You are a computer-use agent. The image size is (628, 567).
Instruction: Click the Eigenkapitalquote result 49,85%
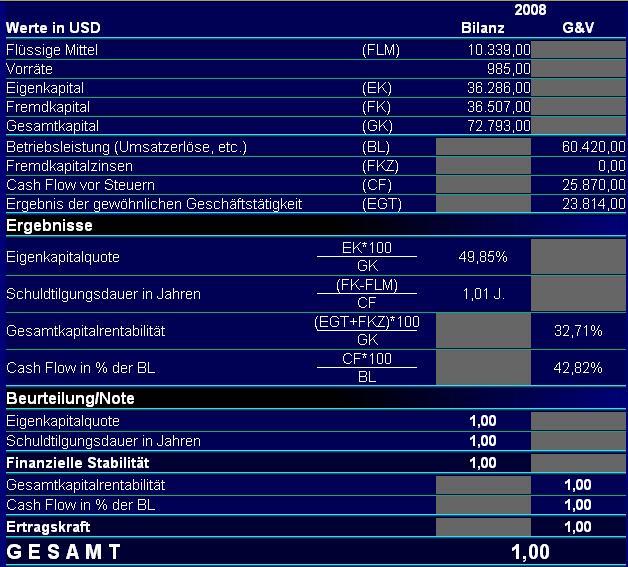coord(483,257)
